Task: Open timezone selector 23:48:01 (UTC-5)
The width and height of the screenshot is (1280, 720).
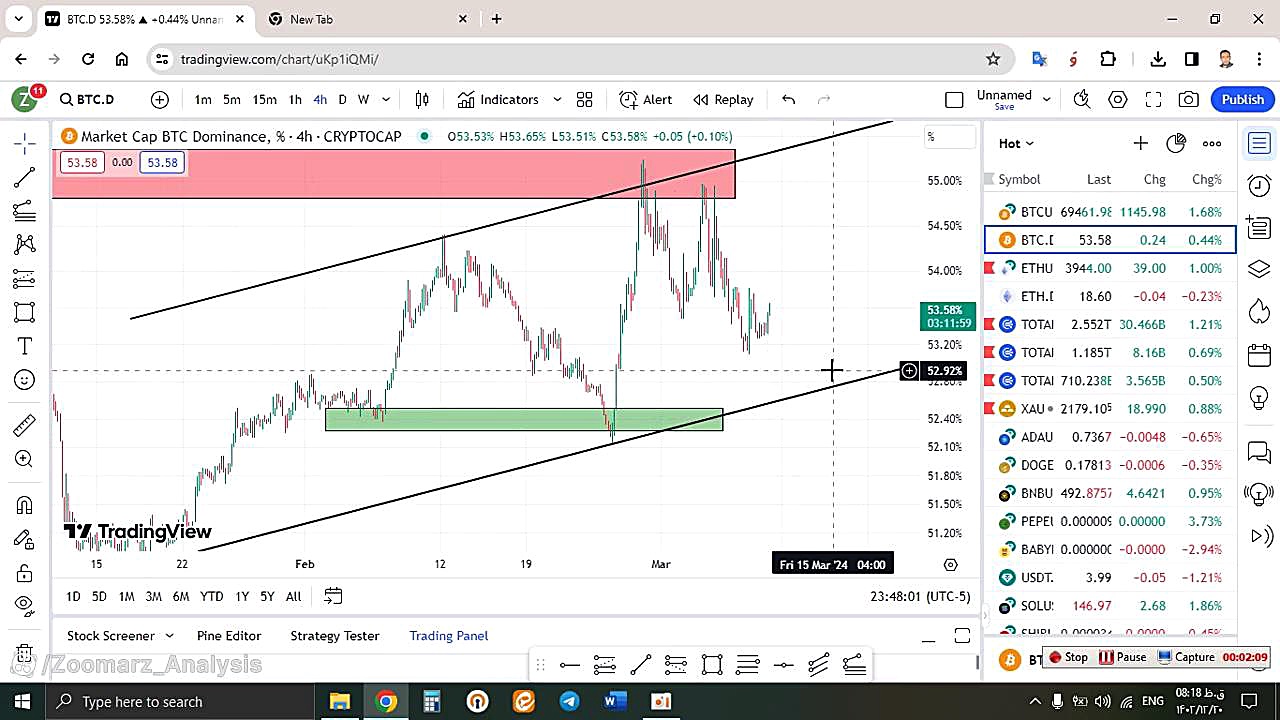Action: [x=920, y=596]
